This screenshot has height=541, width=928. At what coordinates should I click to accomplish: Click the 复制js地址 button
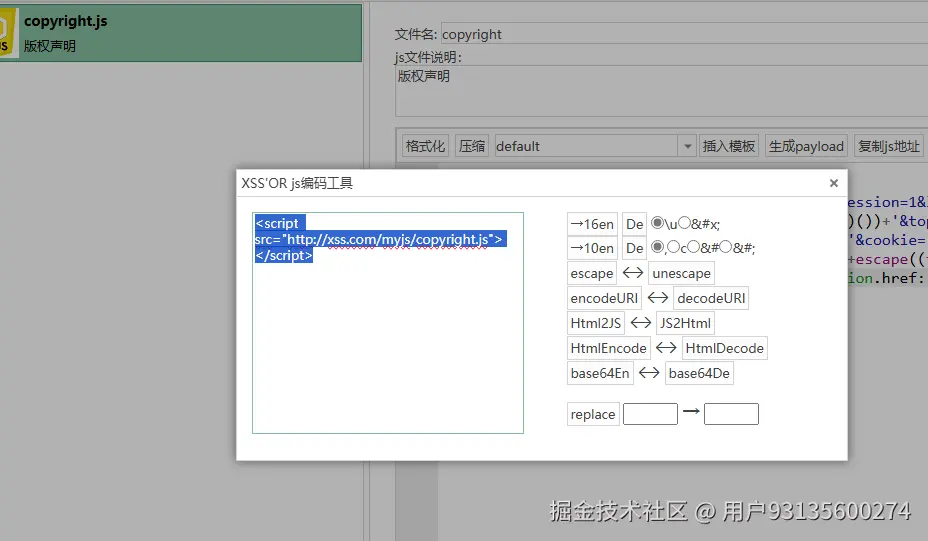coord(888,146)
